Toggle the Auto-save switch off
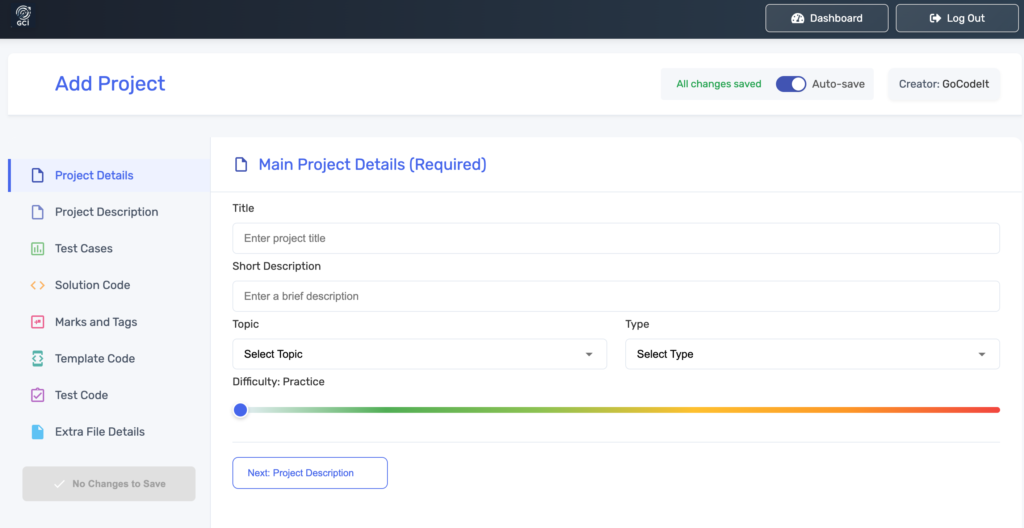Image resolution: width=1024 pixels, height=528 pixels. pyautogui.click(x=791, y=84)
